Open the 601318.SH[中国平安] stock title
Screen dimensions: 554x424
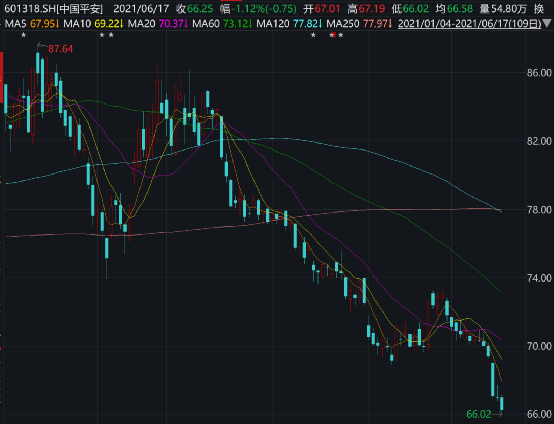click(x=53, y=9)
